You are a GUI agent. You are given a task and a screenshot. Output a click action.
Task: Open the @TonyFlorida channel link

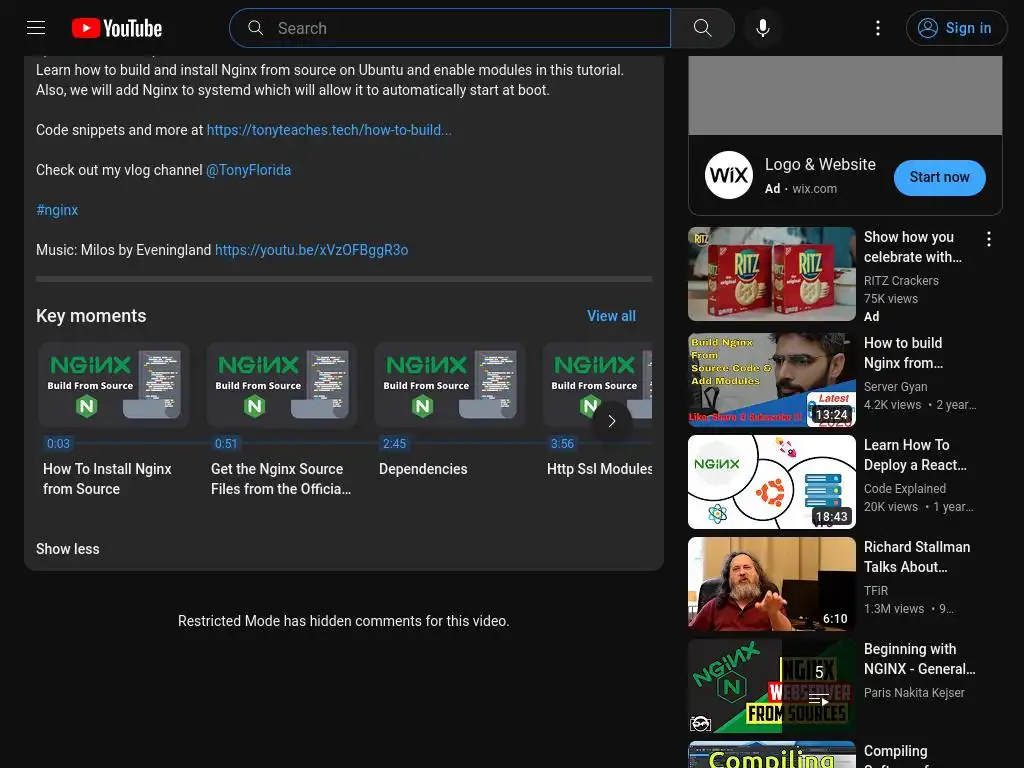(x=249, y=170)
